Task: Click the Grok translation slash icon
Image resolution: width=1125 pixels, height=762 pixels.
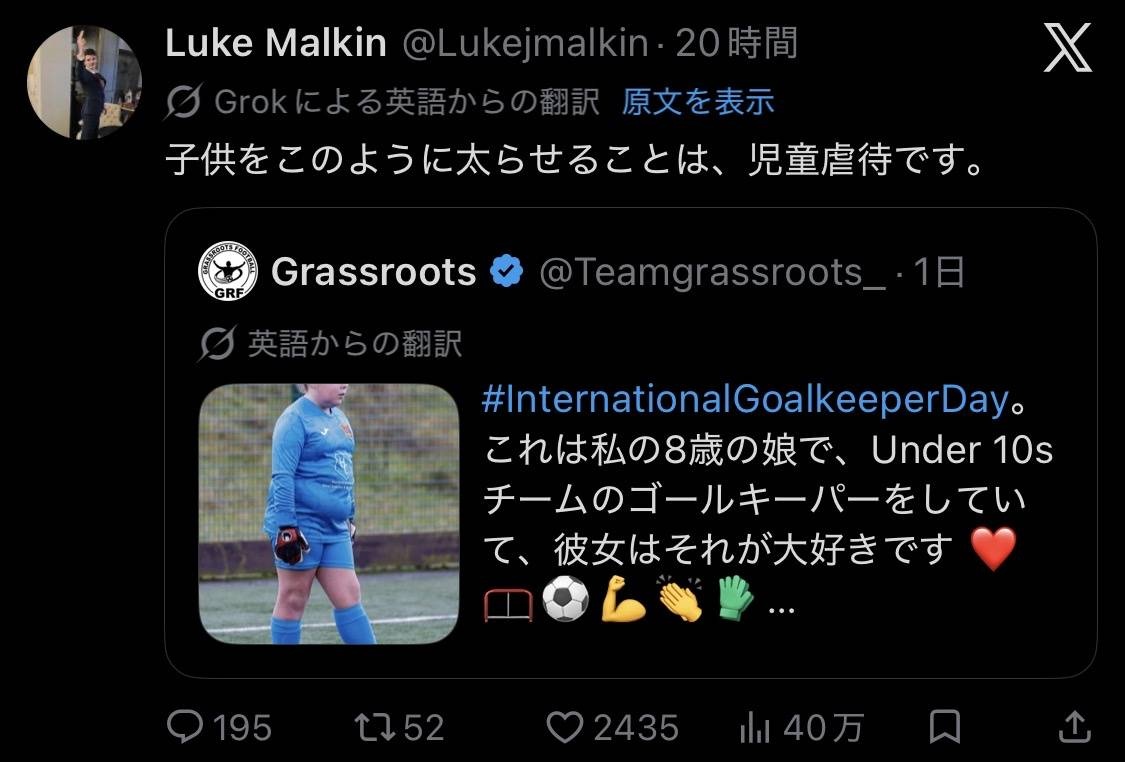Action: pos(185,101)
